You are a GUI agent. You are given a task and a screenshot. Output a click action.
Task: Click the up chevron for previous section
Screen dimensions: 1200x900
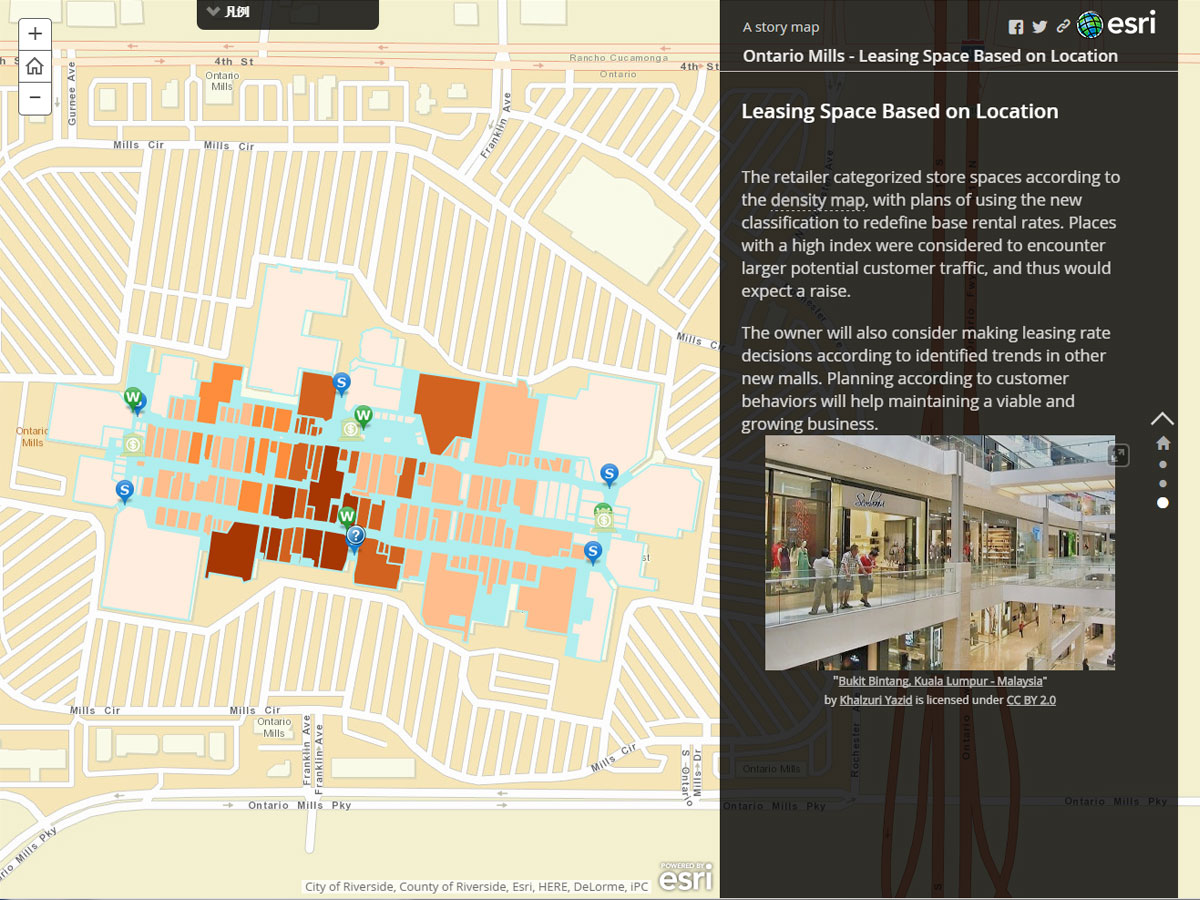(x=1162, y=418)
